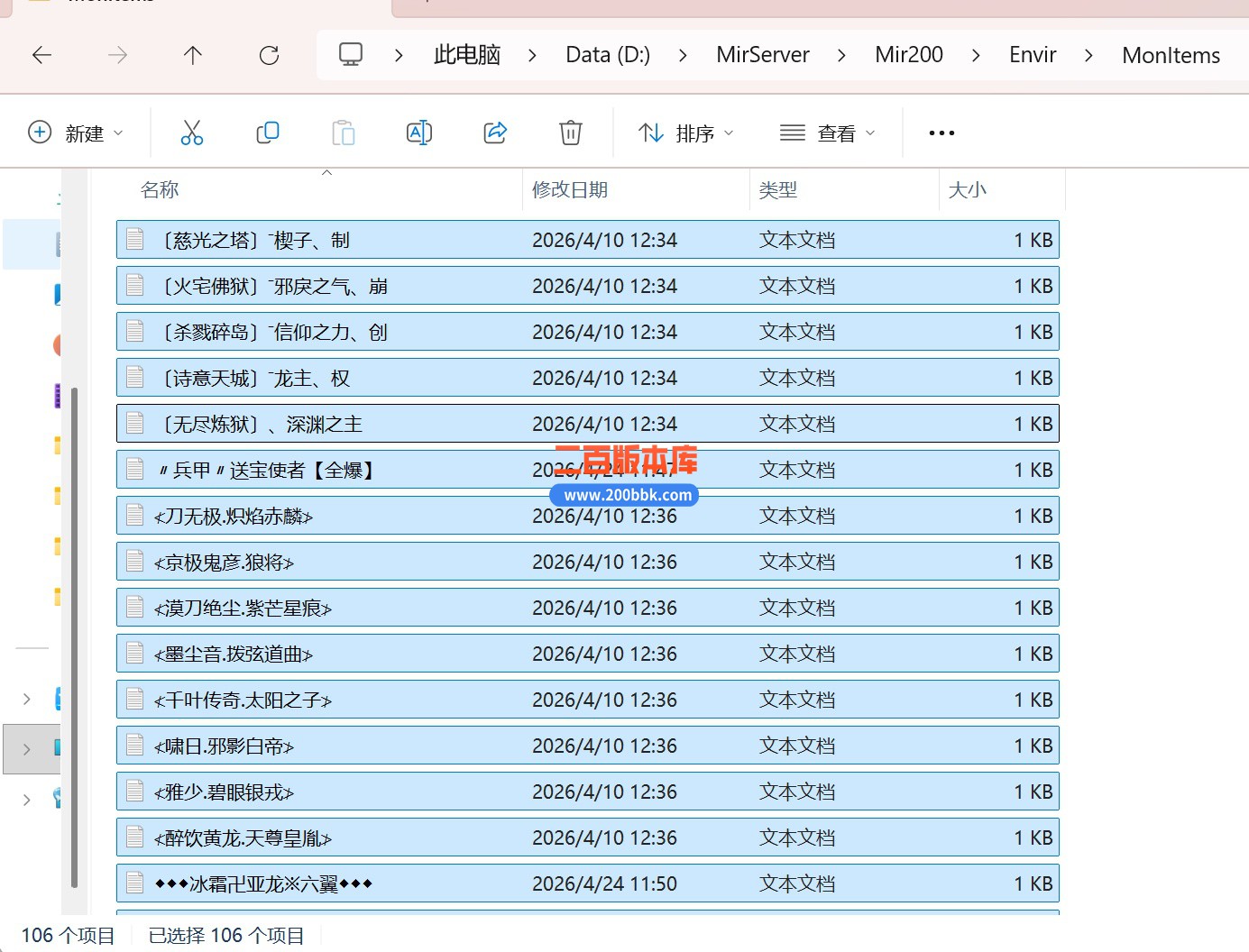This screenshot has height=952, width=1249.
Task: Select file ◆◆◆冰霜卍亚龙※六翼◆◆◆
Action: [x=587, y=883]
